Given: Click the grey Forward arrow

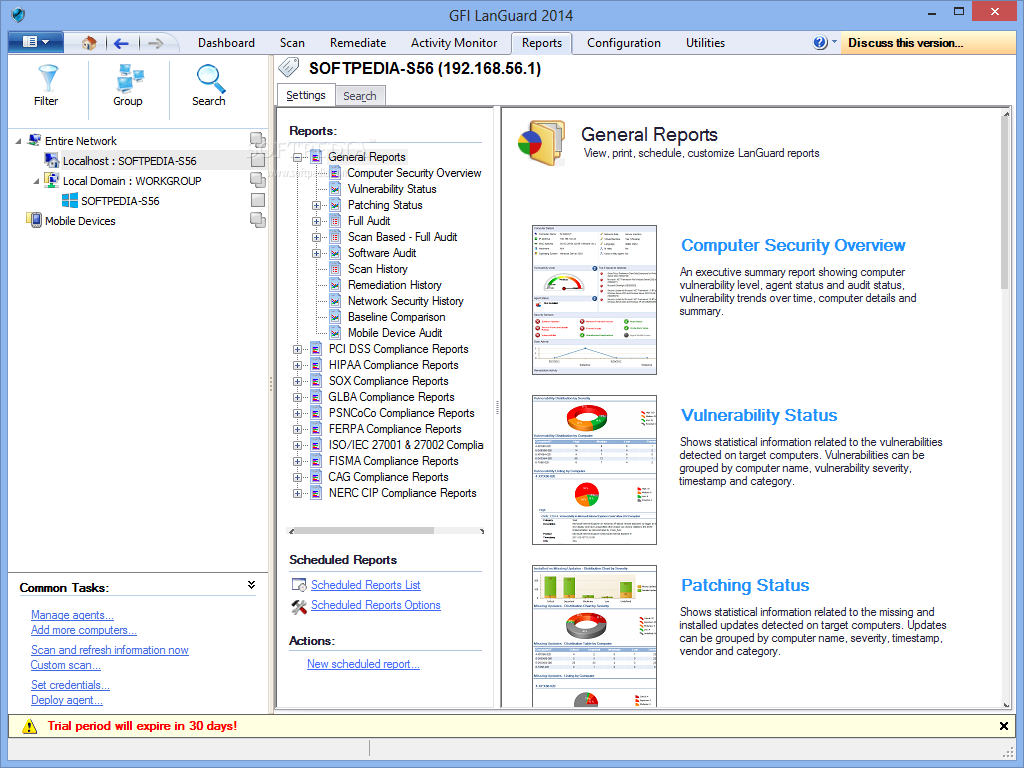Looking at the screenshot, I should 155,43.
